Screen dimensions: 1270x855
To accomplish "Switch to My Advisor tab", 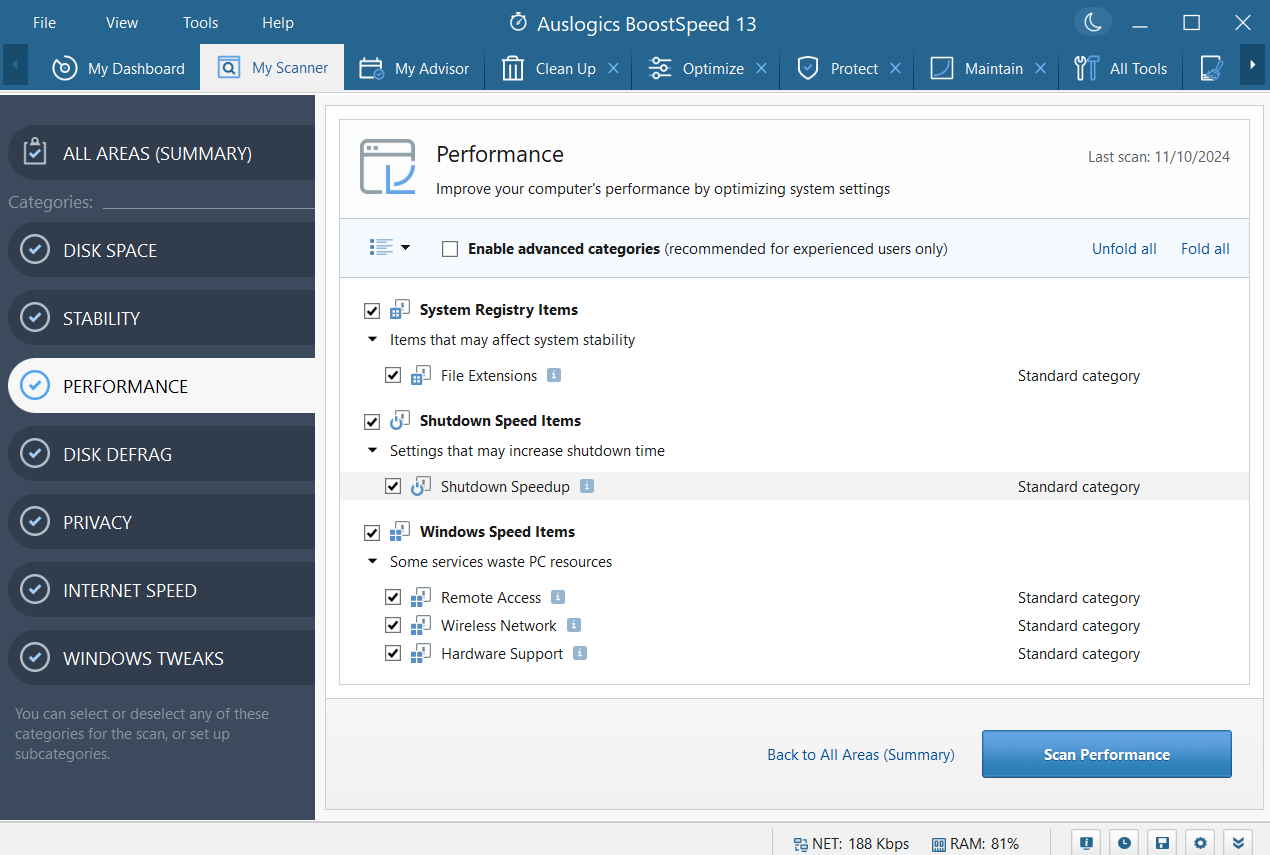I will coord(414,68).
